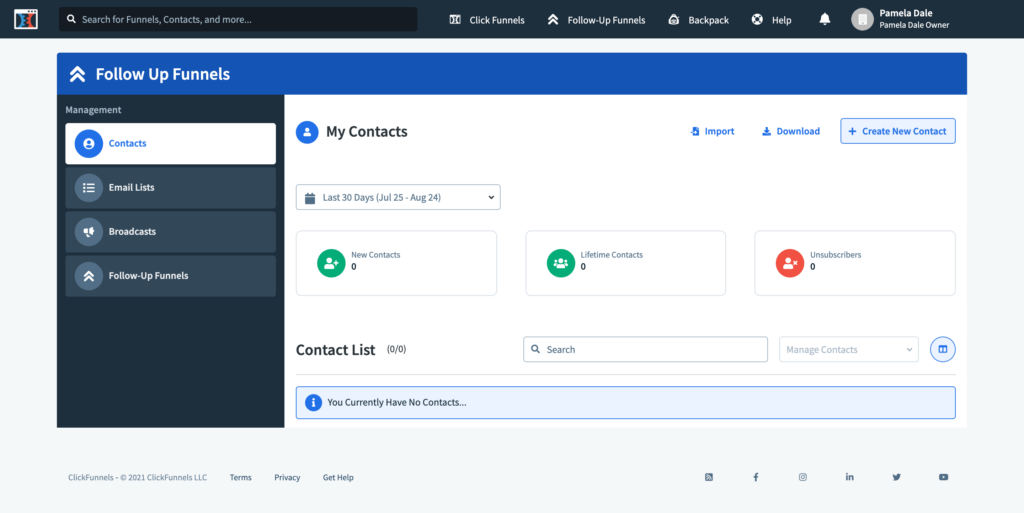
Task: Click the Broadcasts megaphone icon
Action: [x=89, y=232]
